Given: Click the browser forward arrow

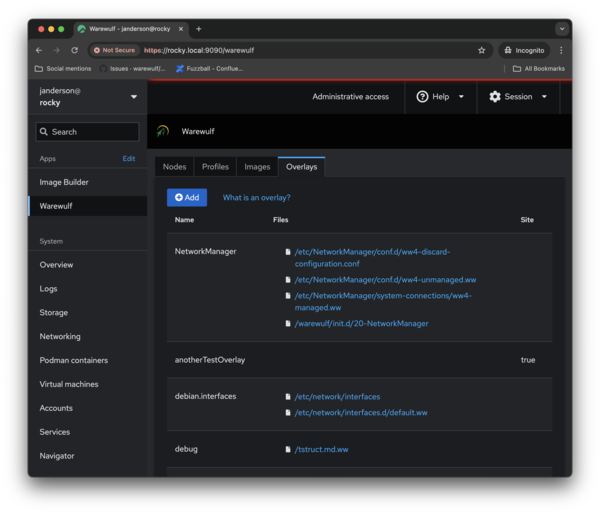Looking at the screenshot, I should point(57,50).
